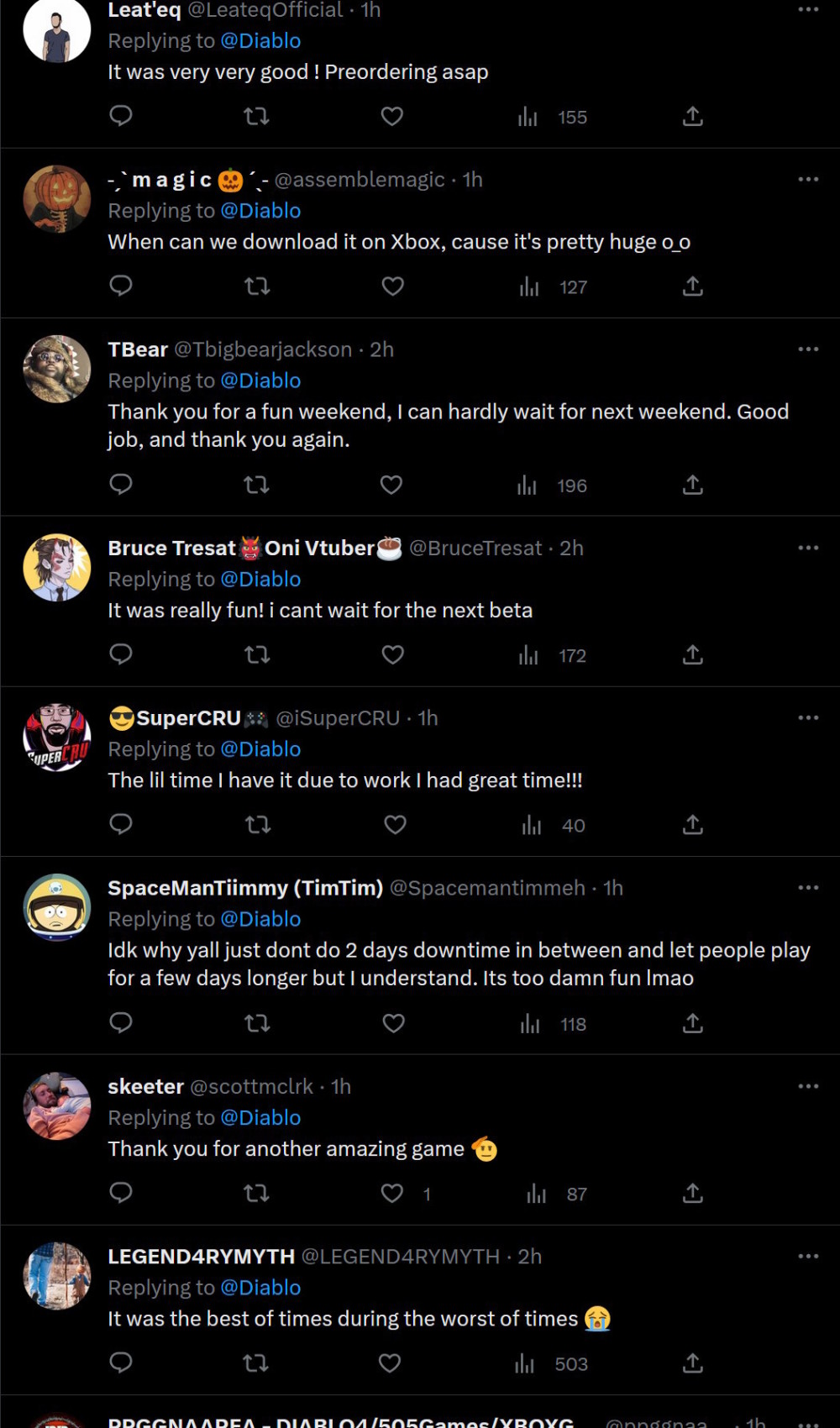This screenshot has height=1428, width=840.
Task: Open more options on TBear's tweet
Action: [808, 349]
